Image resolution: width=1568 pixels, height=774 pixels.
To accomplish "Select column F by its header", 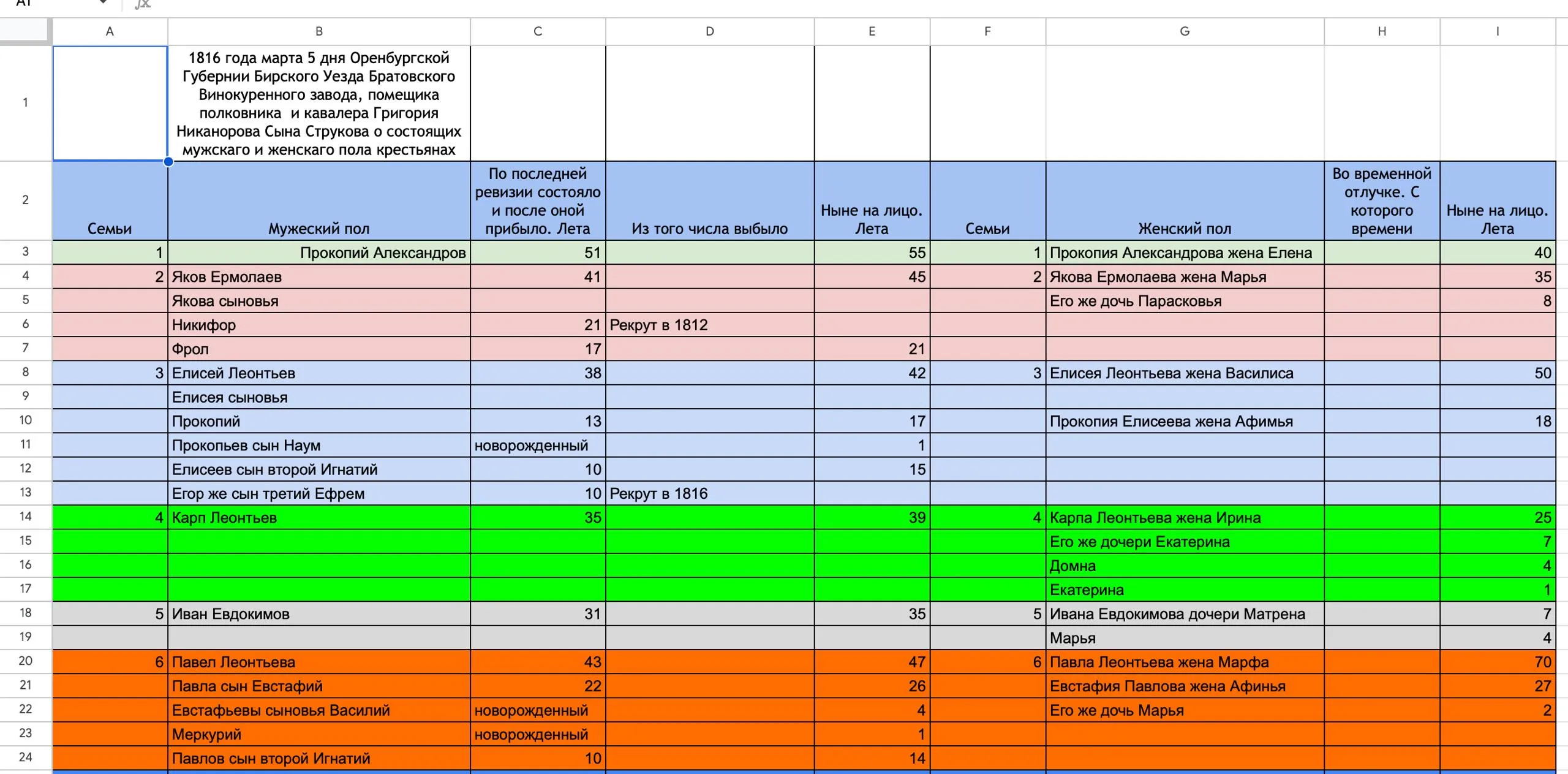I will pyautogui.click(x=988, y=31).
